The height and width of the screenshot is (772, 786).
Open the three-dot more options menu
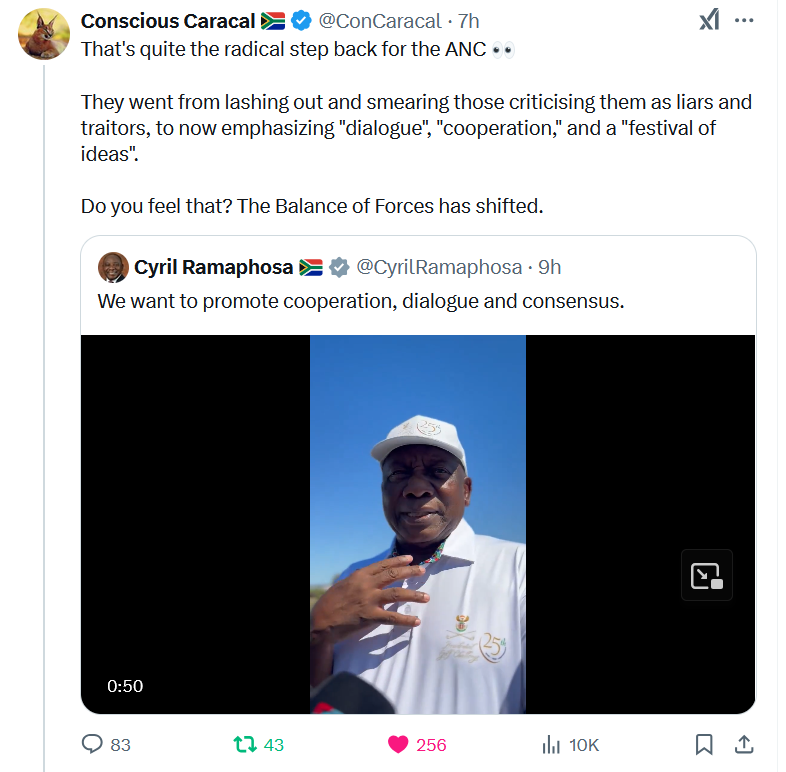pos(744,20)
